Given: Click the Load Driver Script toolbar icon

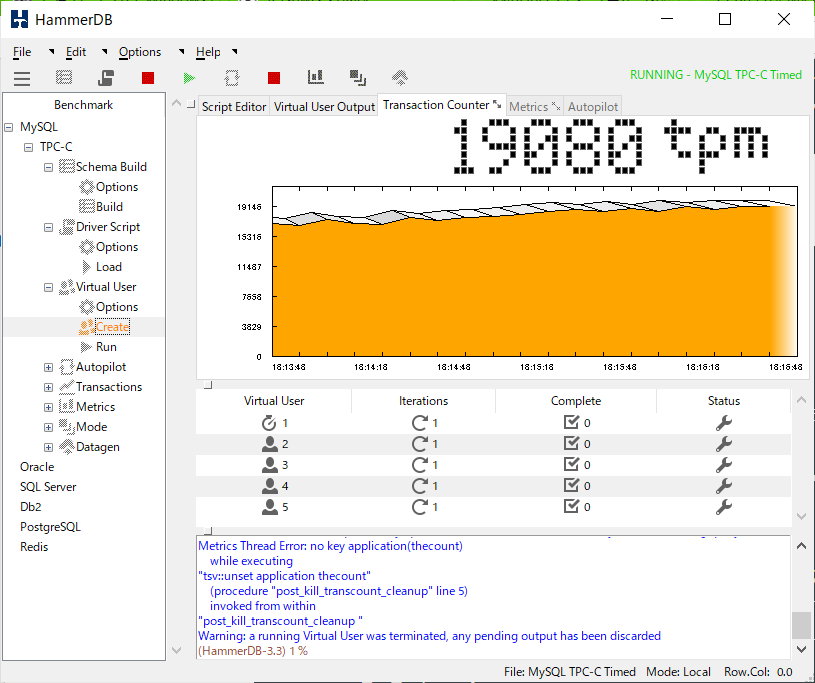Looking at the screenshot, I should pyautogui.click(x=106, y=78).
